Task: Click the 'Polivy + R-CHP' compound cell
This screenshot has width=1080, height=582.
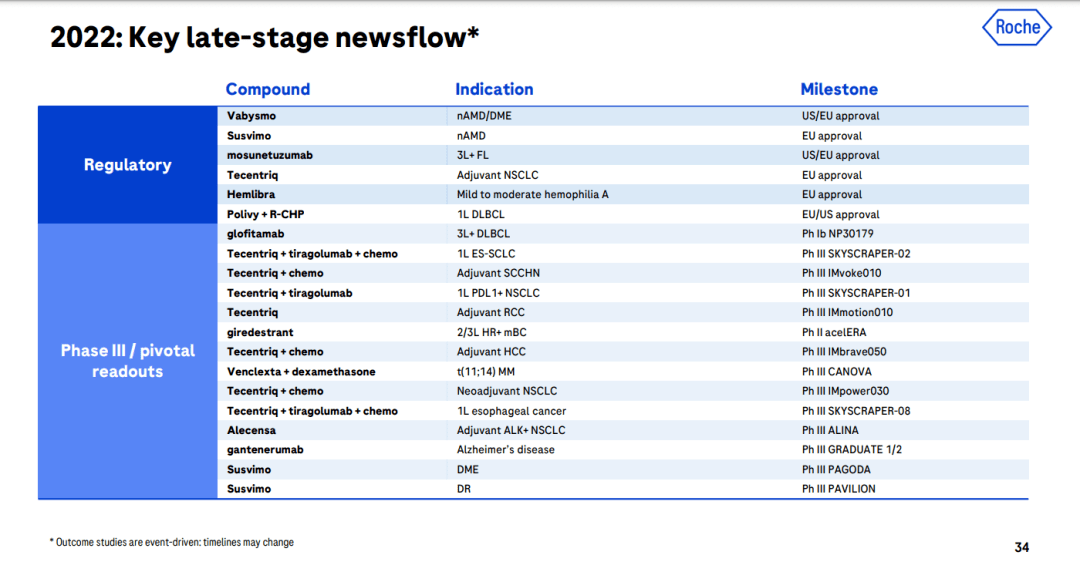Action: pyautogui.click(x=266, y=214)
